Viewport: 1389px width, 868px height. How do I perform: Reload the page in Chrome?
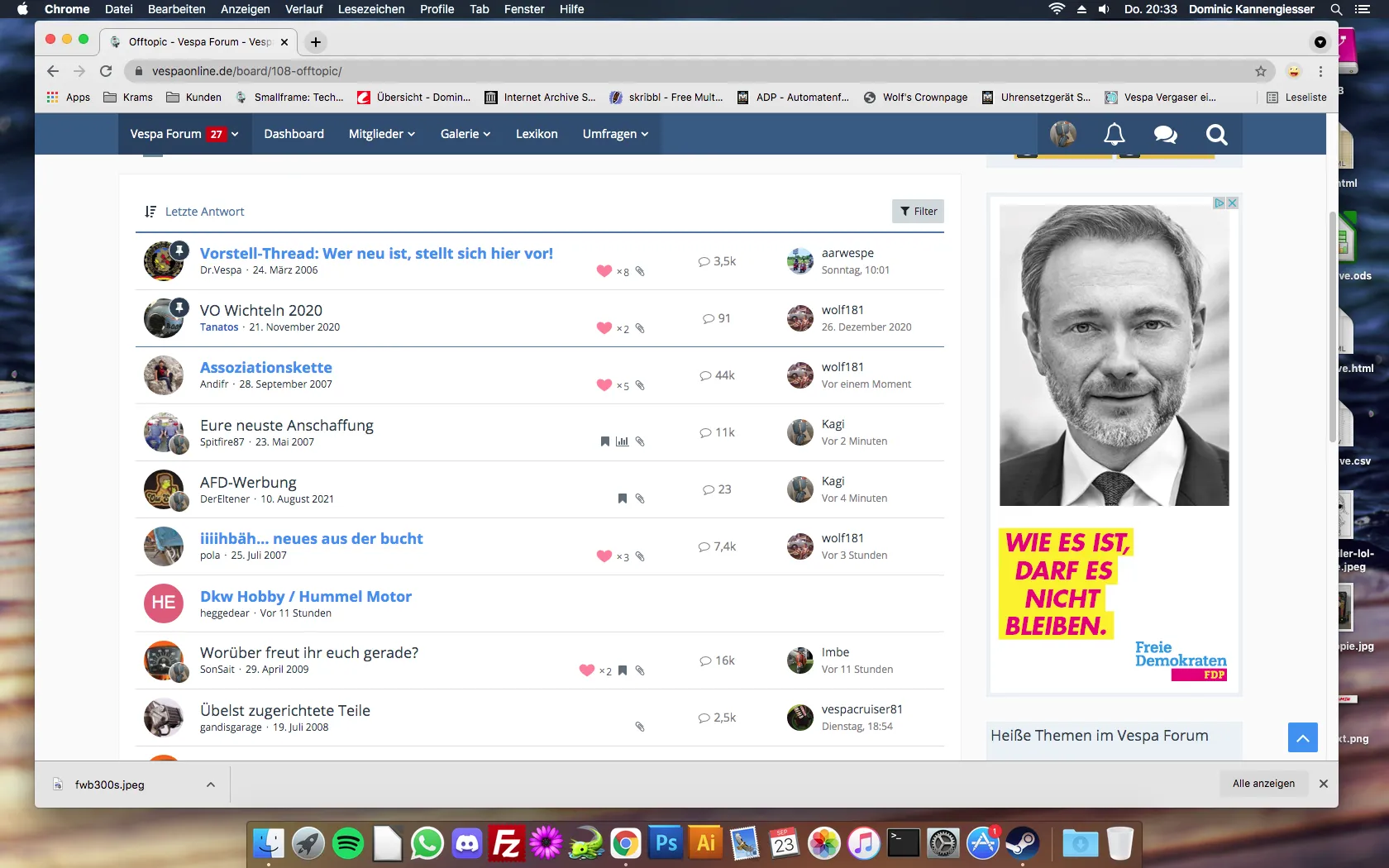click(106, 71)
